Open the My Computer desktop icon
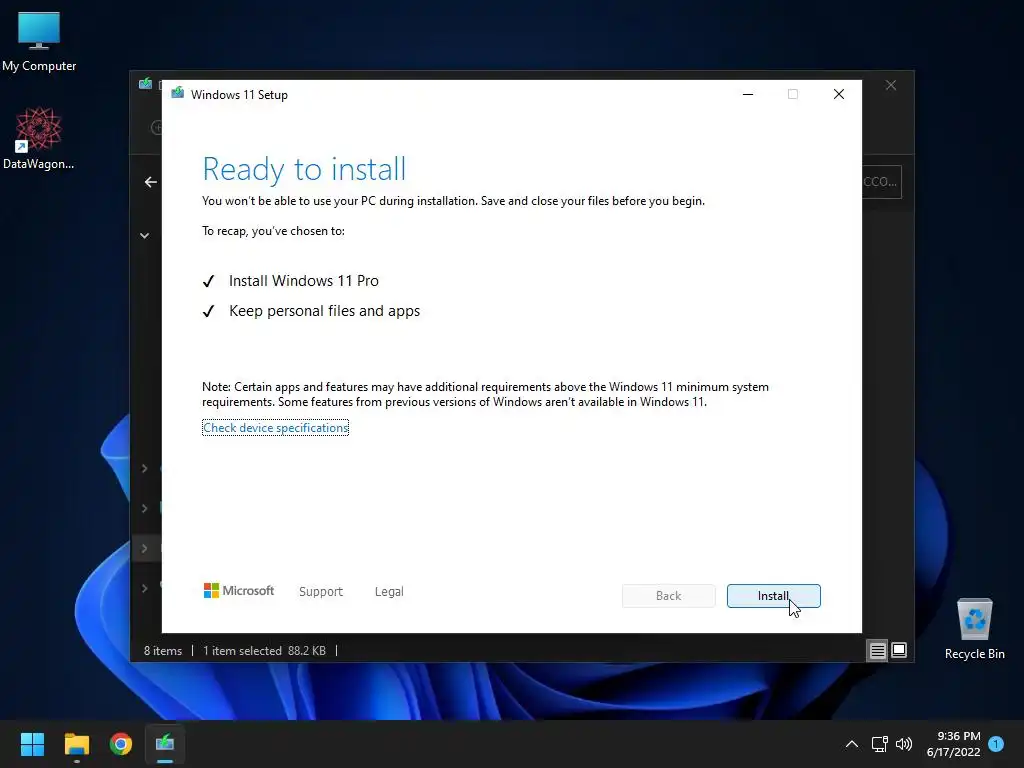Screen dimensions: 1024x768 pos(39,42)
